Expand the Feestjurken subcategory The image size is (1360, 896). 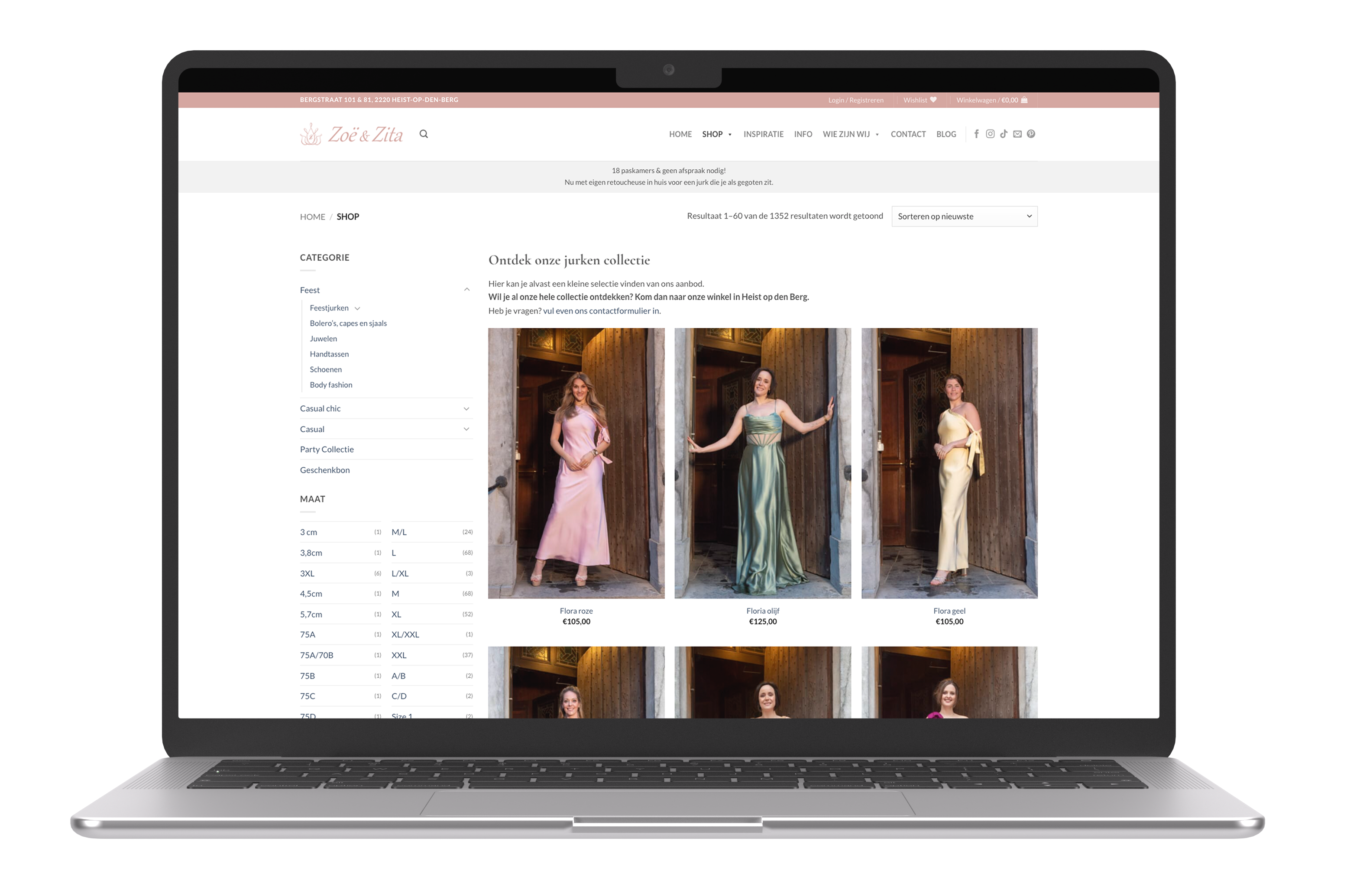358,308
